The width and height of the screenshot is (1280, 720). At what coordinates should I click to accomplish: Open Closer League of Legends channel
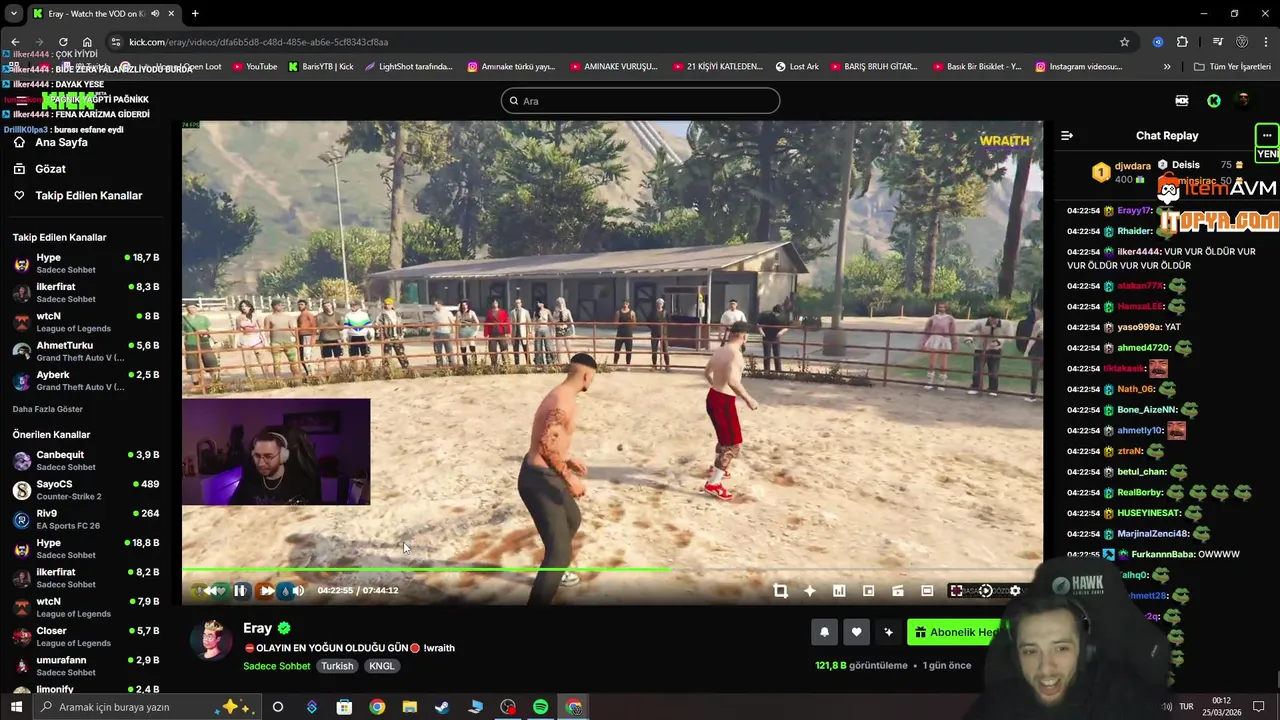point(86,637)
